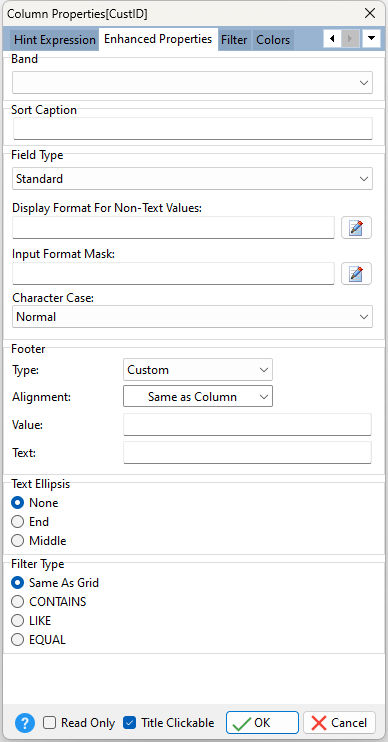
Task: Select EQUAL filter type
Action: point(18,640)
